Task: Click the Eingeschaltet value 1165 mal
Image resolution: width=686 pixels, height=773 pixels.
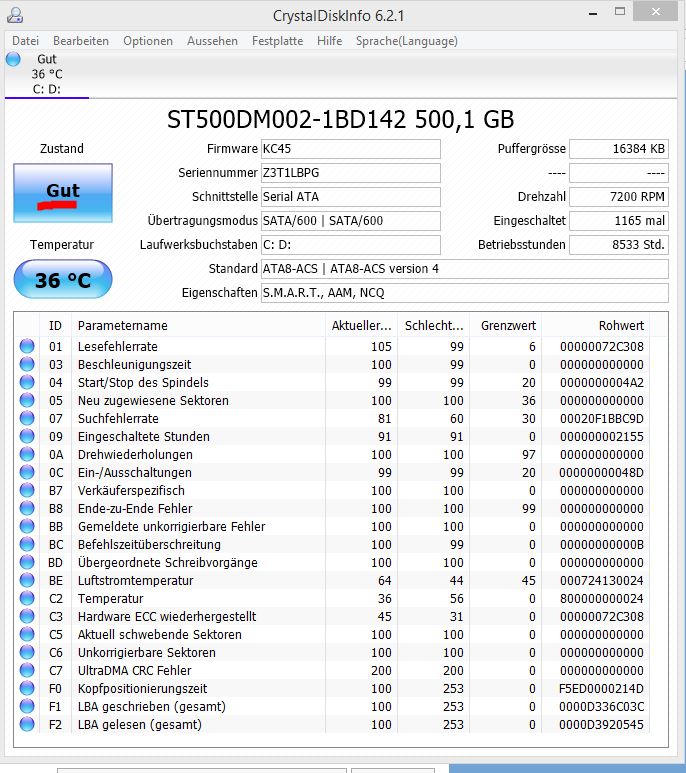Action: (x=619, y=221)
